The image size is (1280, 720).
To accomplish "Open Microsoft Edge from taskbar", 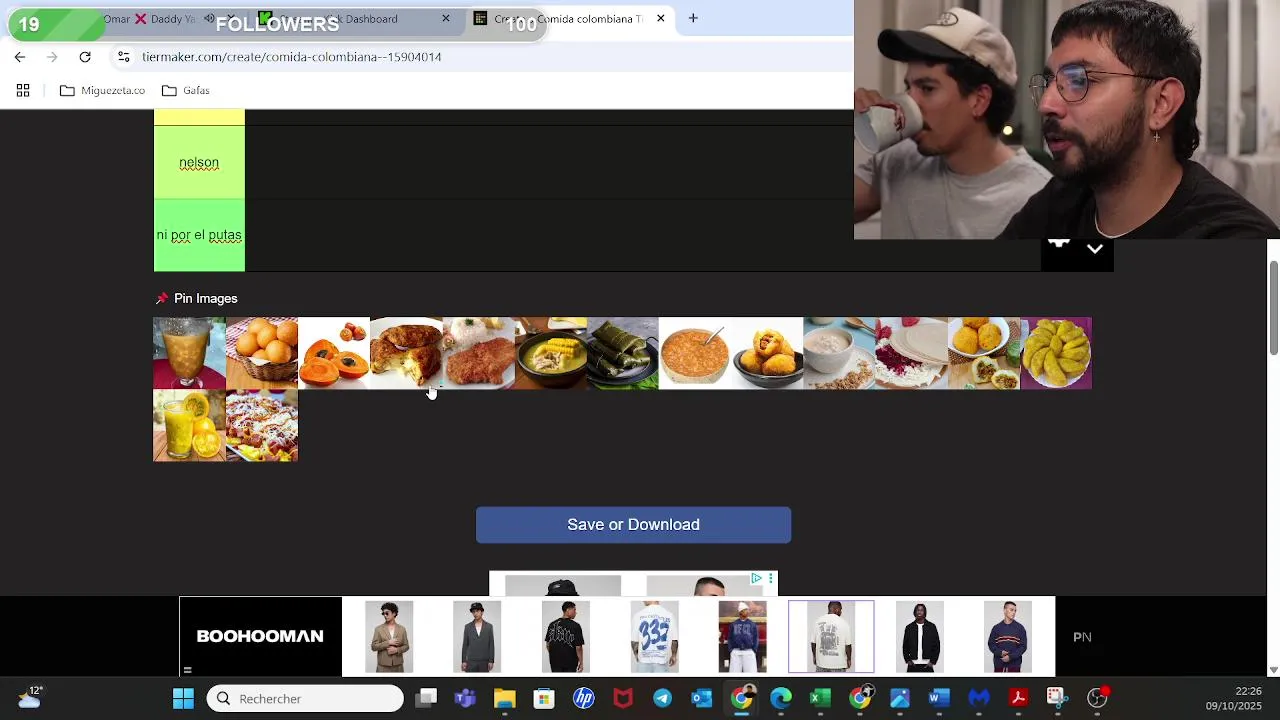I will [781, 698].
